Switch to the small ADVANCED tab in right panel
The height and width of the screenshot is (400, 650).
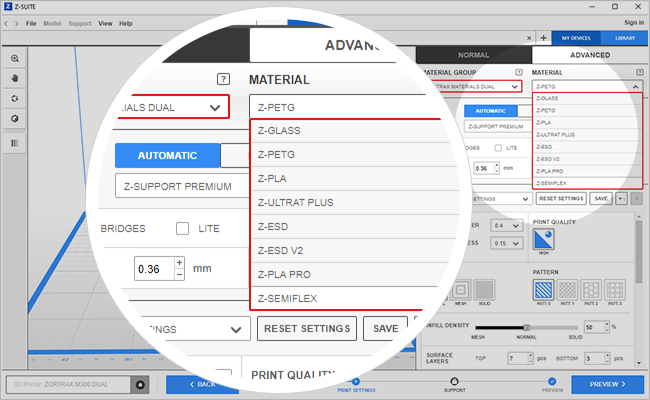[x=590, y=55]
